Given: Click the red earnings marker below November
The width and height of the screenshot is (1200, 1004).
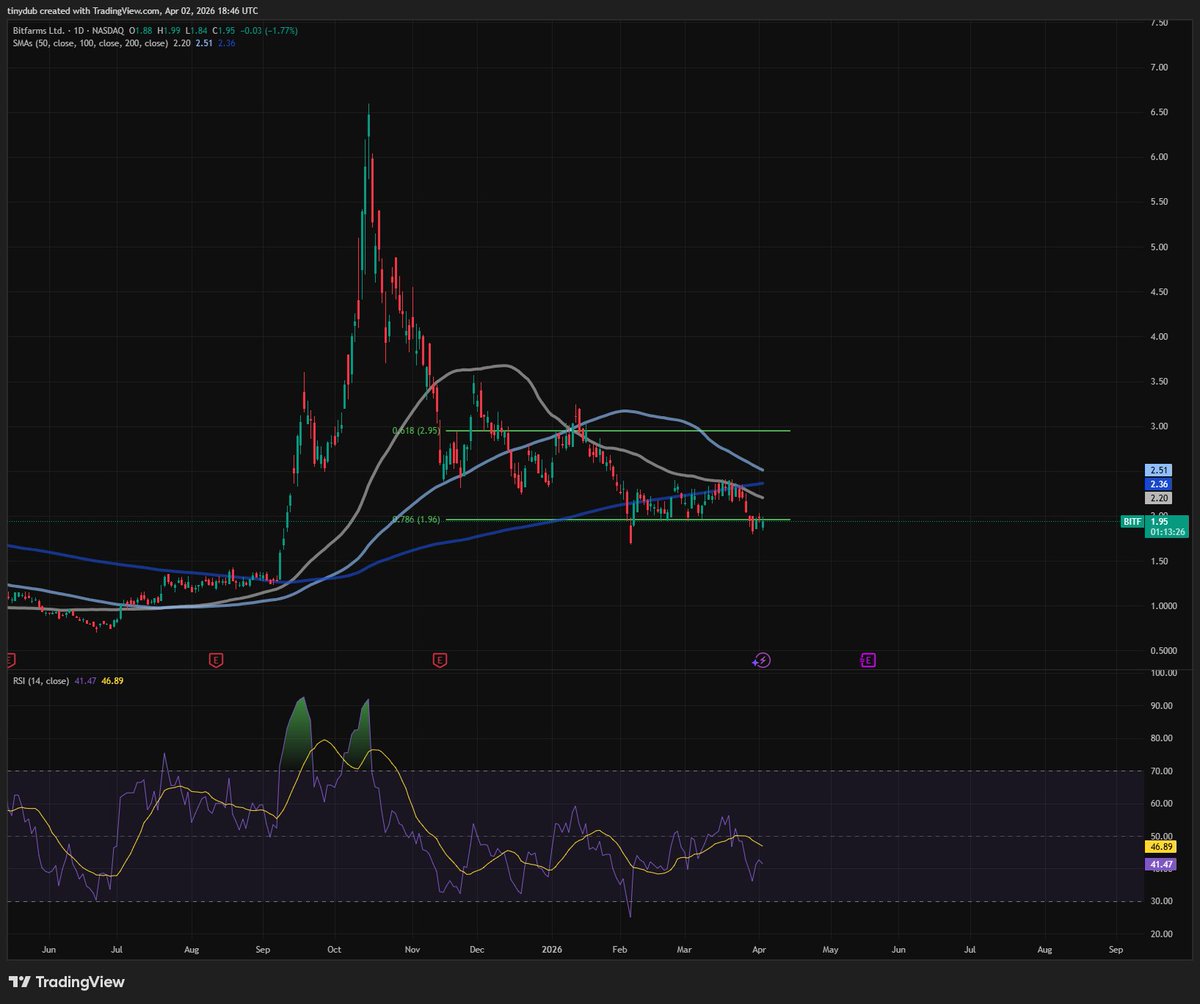Looking at the screenshot, I should [x=439, y=660].
